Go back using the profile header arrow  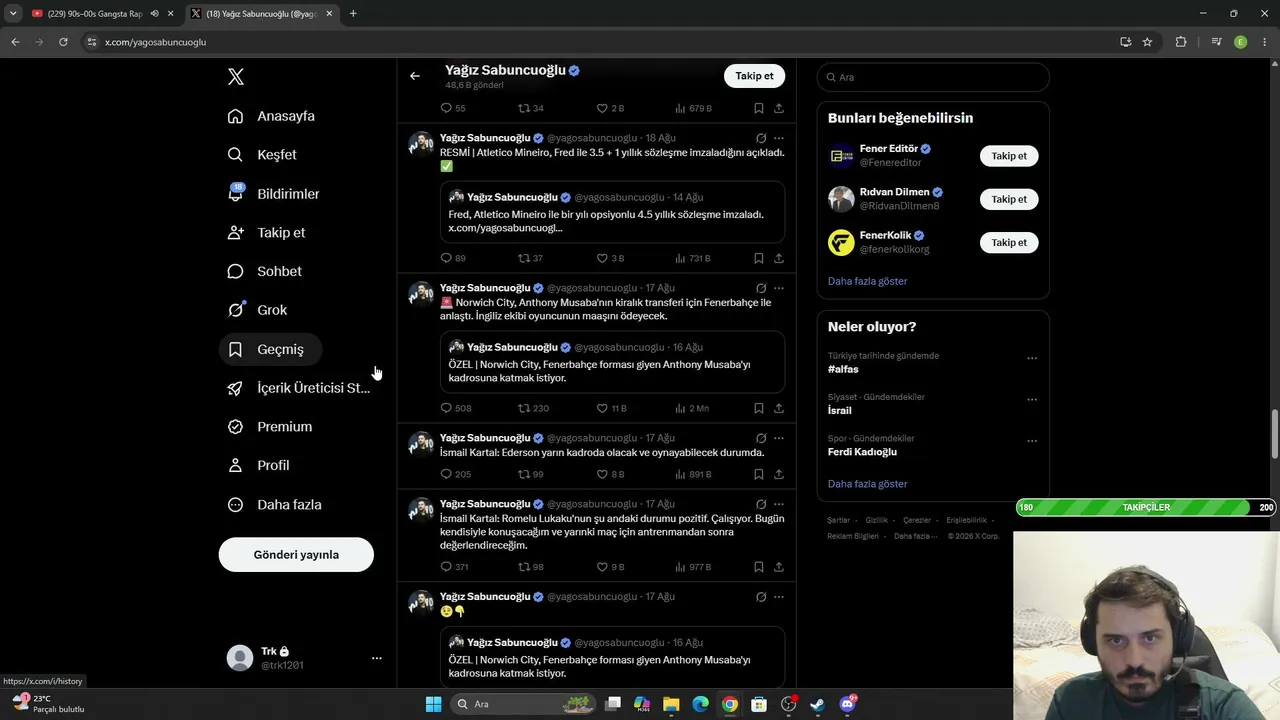click(x=415, y=76)
